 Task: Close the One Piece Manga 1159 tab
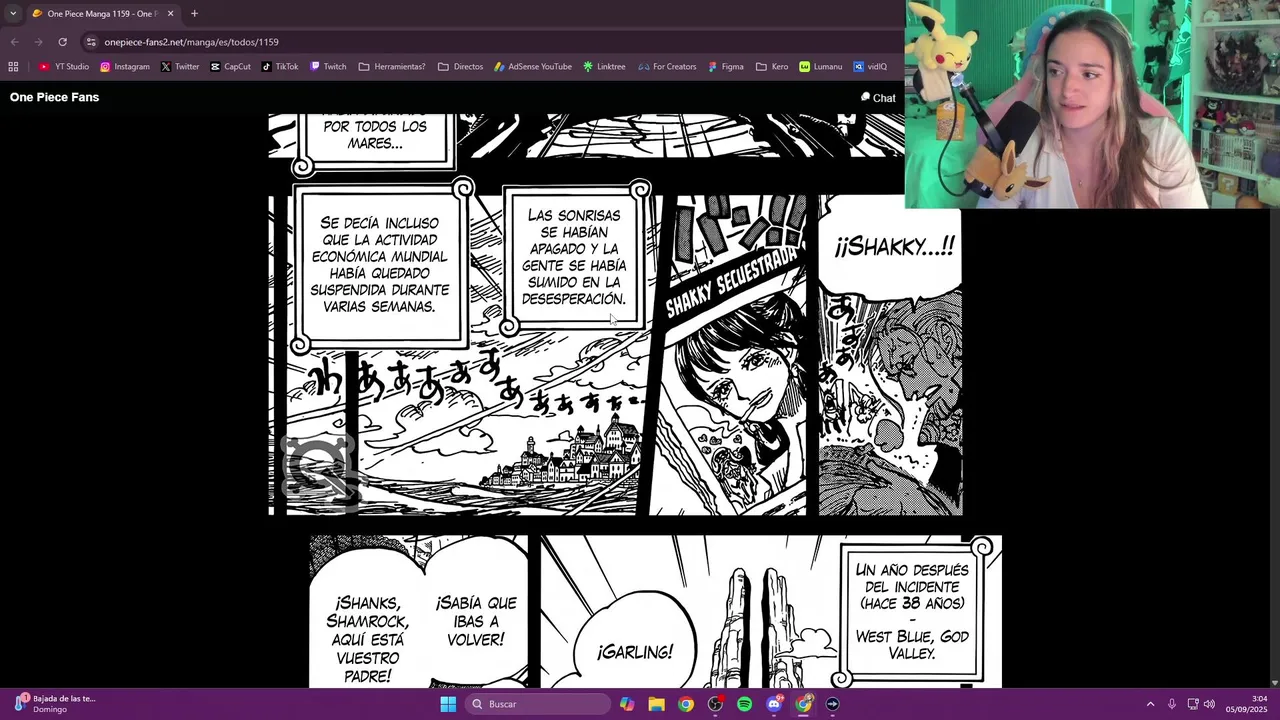coord(170,14)
